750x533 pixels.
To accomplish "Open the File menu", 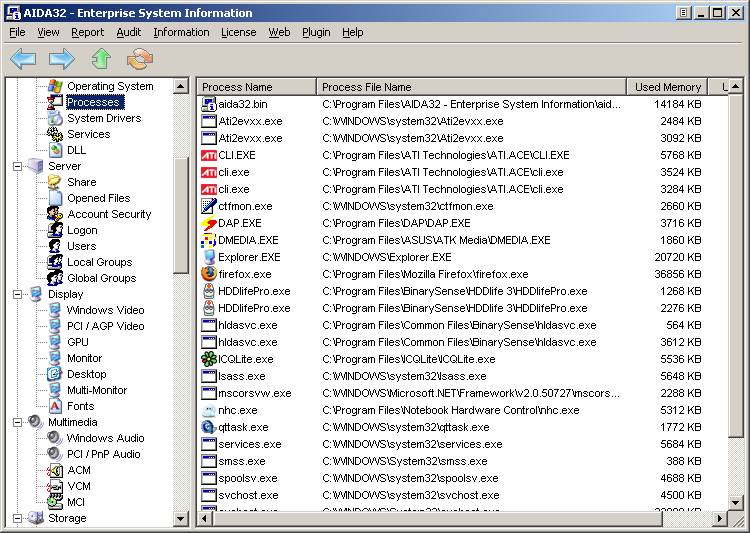I will (17, 32).
